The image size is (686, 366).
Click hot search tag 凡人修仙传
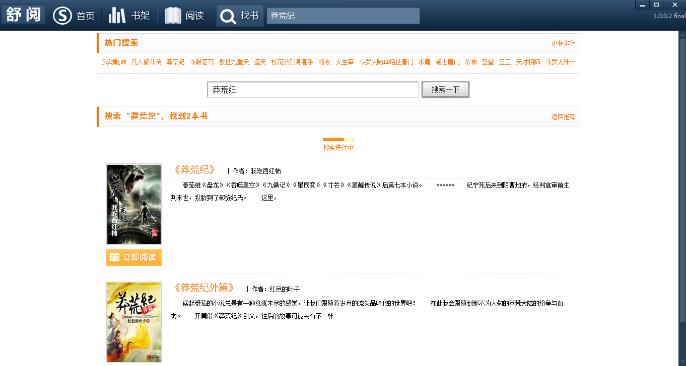click(146, 62)
